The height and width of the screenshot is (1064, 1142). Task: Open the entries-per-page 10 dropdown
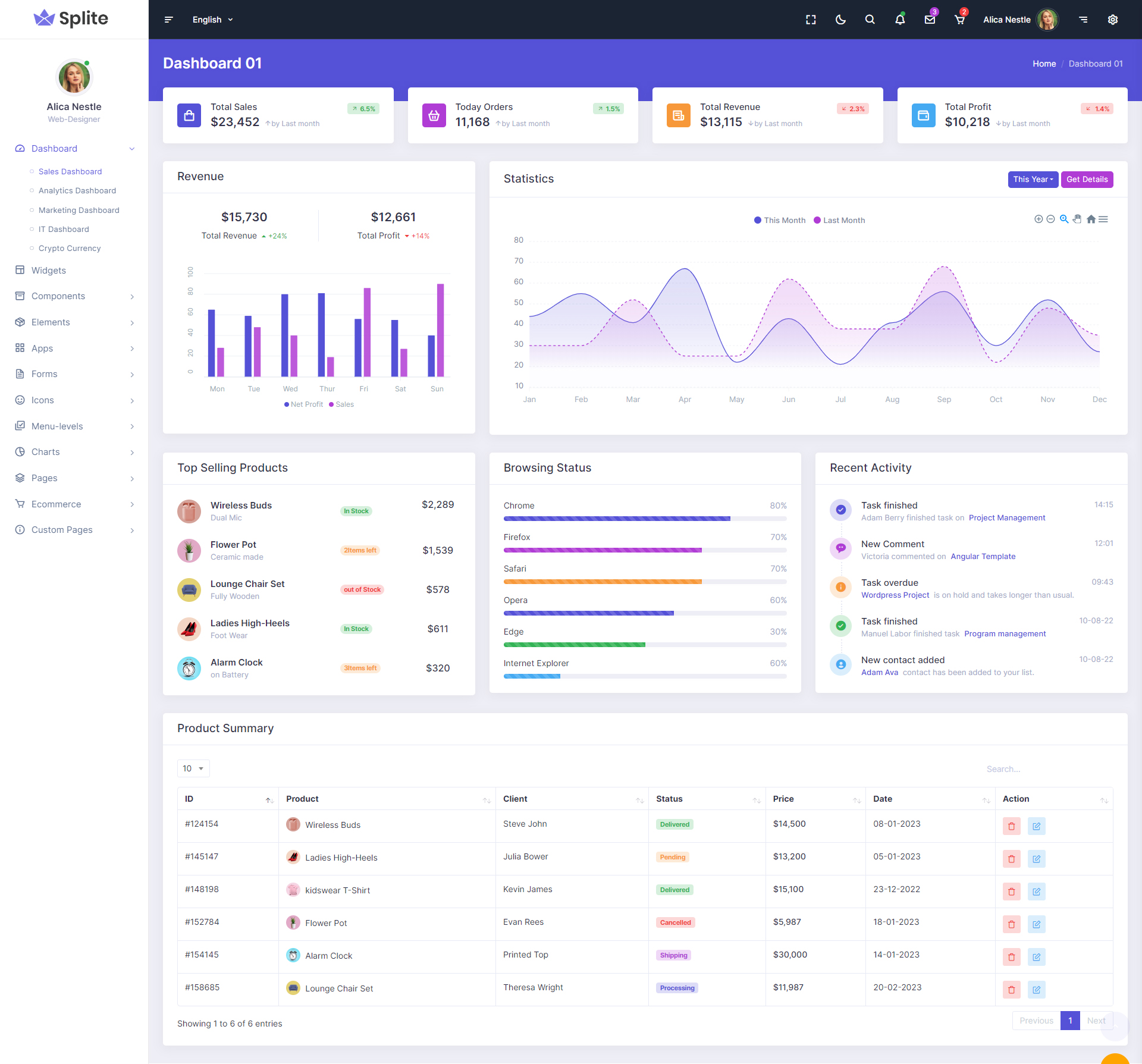[x=193, y=768]
